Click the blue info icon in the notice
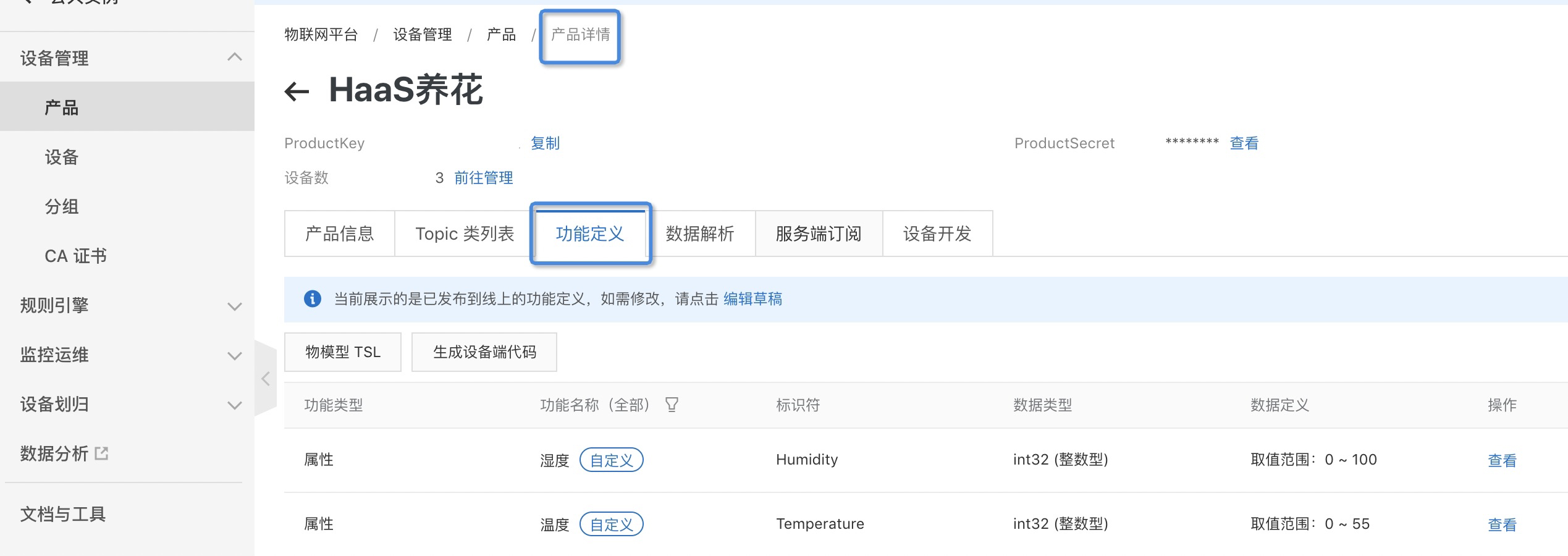 point(313,299)
